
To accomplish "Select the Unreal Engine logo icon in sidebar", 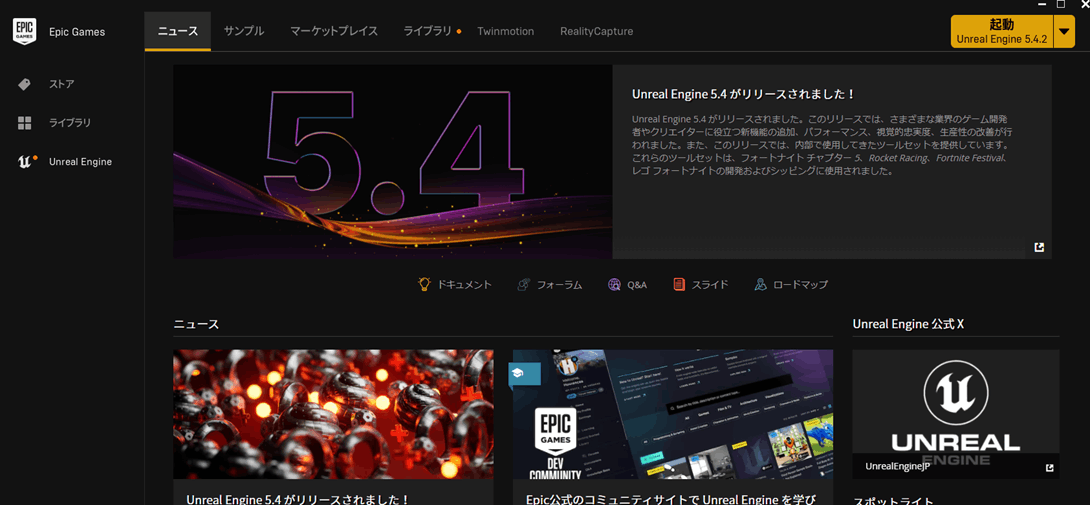I will click(x=25, y=161).
